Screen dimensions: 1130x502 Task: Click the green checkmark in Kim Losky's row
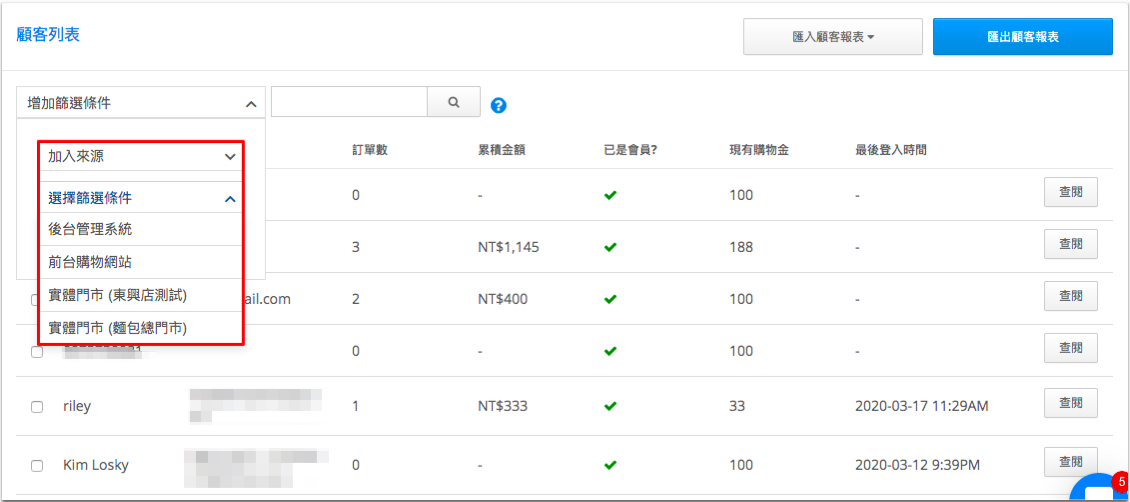click(x=610, y=465)
